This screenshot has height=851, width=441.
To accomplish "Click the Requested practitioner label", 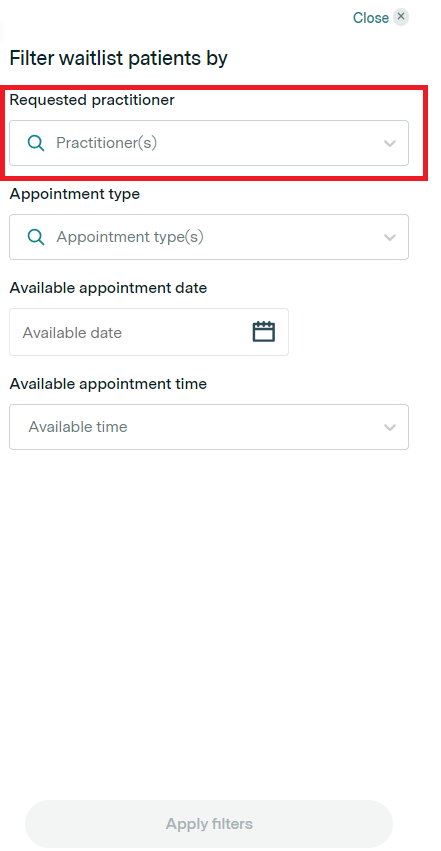I will pyautogui.click(x=92, y=100).
